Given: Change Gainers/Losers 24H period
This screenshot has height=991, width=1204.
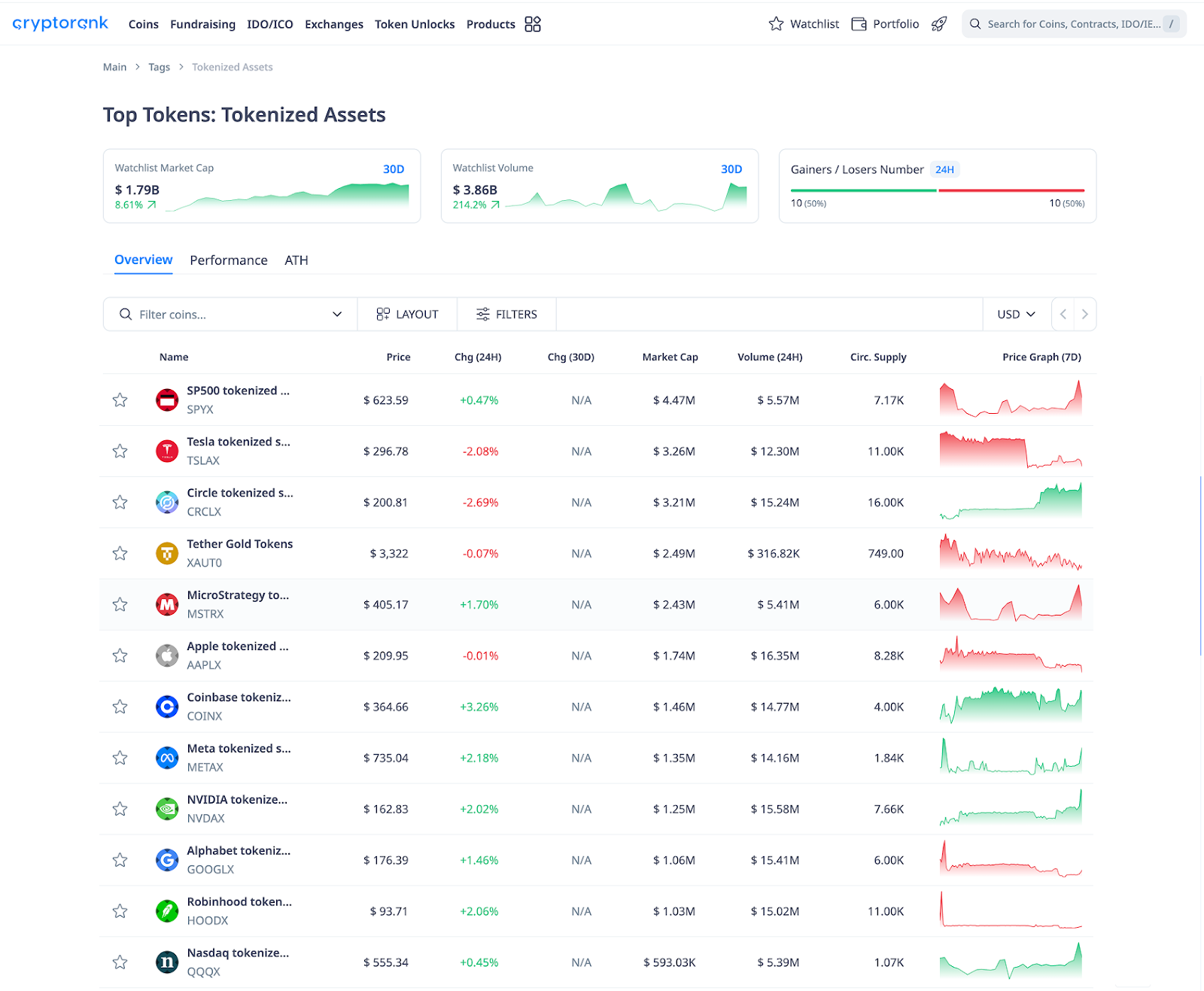Looking at the screenshot, I should click(x=944, y=170).
